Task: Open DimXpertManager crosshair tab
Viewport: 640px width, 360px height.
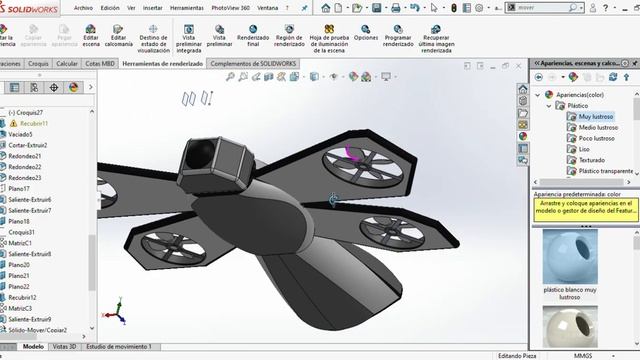Action: 53,87
